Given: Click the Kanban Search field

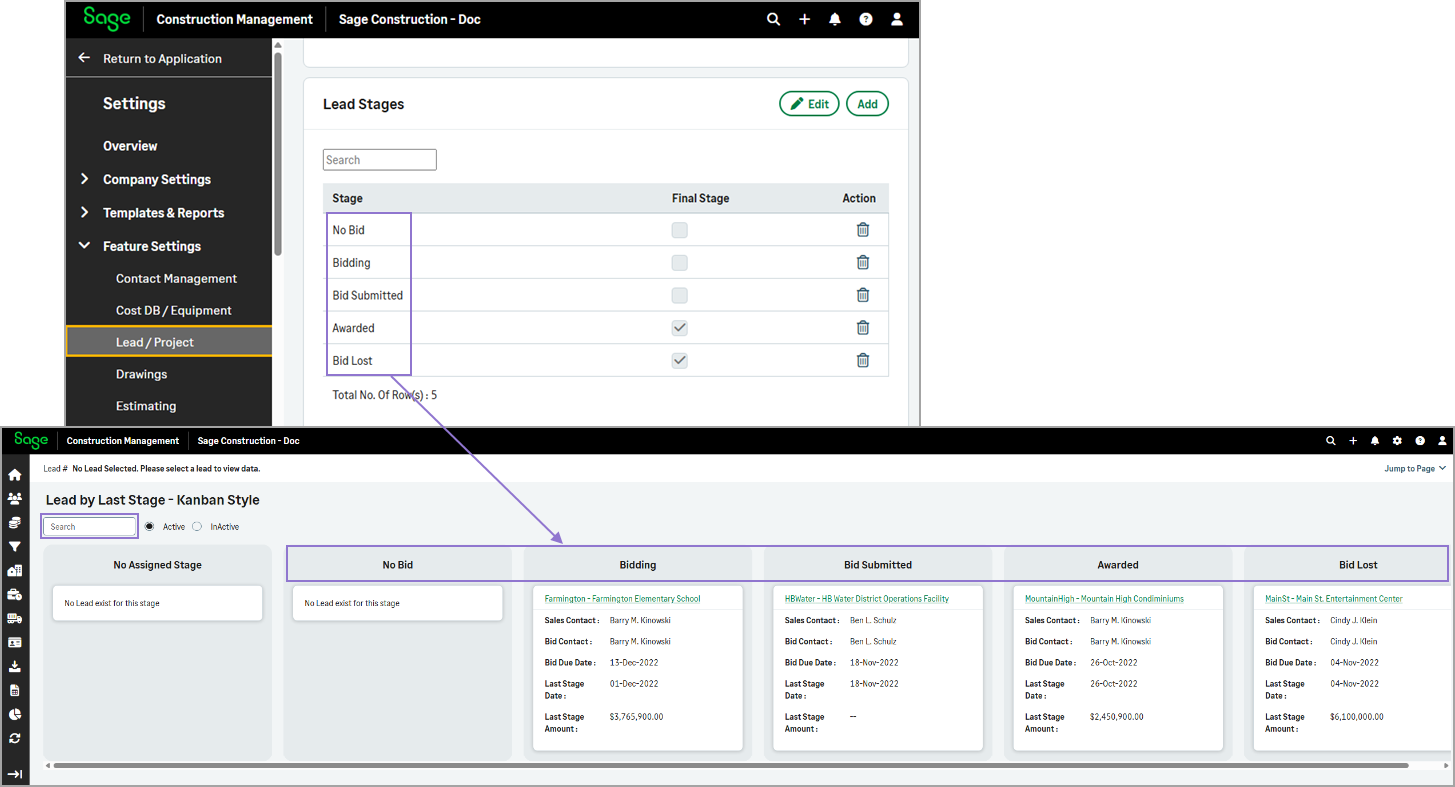Looking at the screenshot, I should [x=90, y=527].
